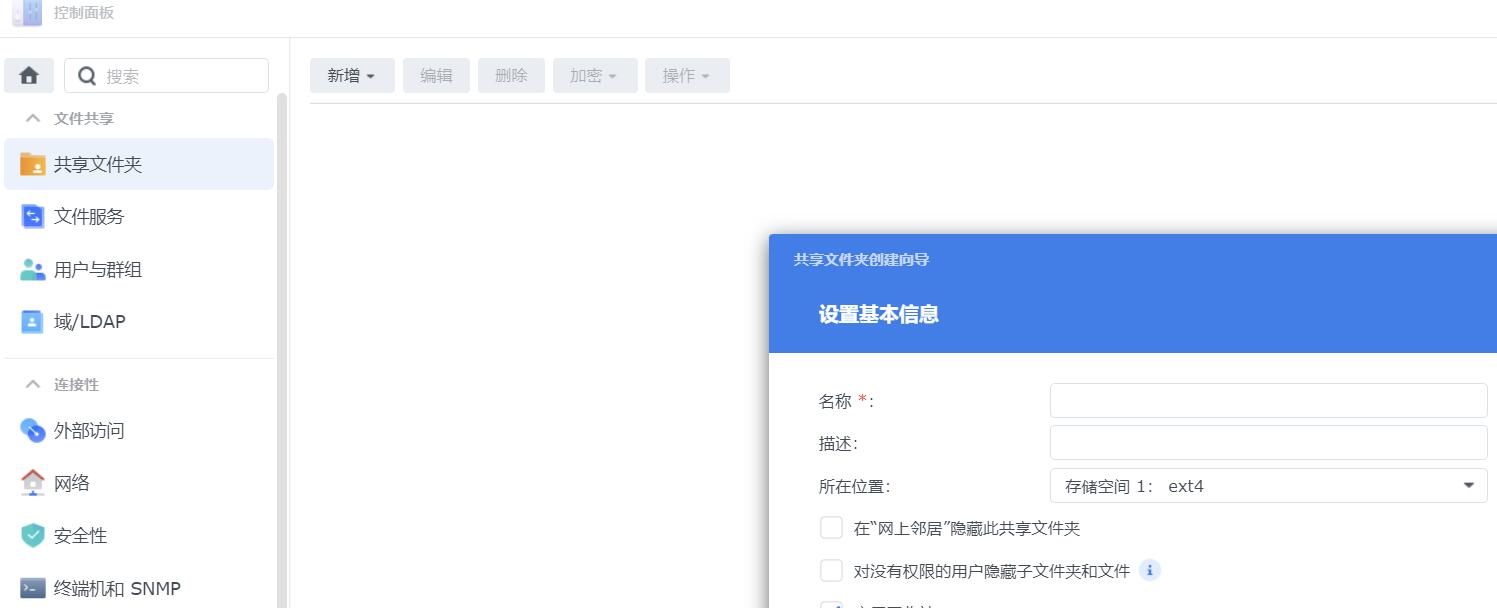Open the 新增 dropdown menu

click(x=352, y=75)
